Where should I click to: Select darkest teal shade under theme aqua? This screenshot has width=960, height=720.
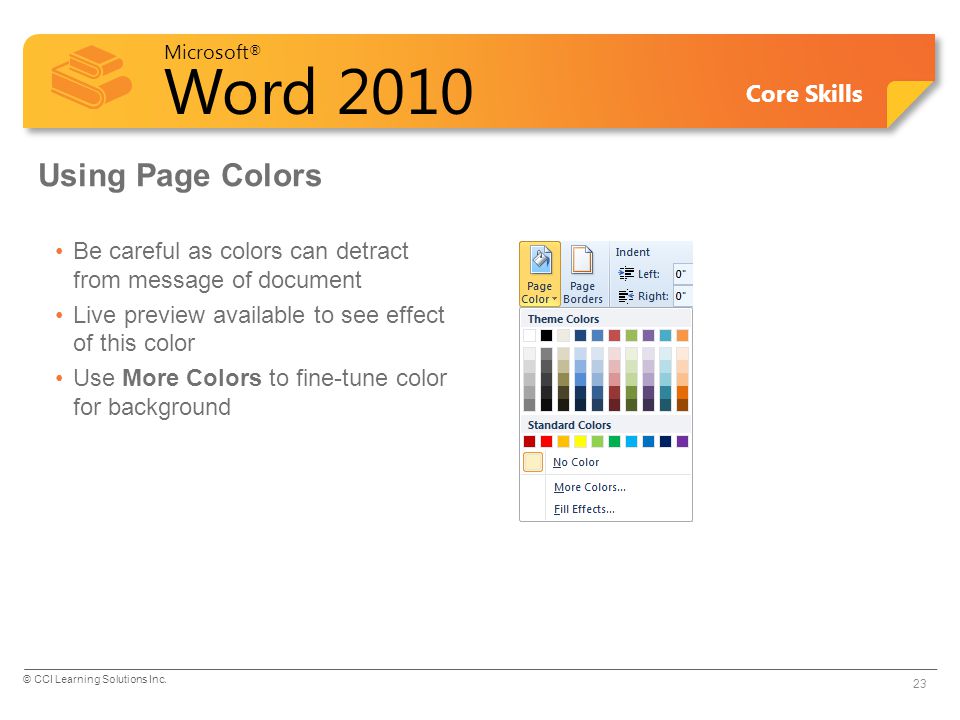point(666,405)
